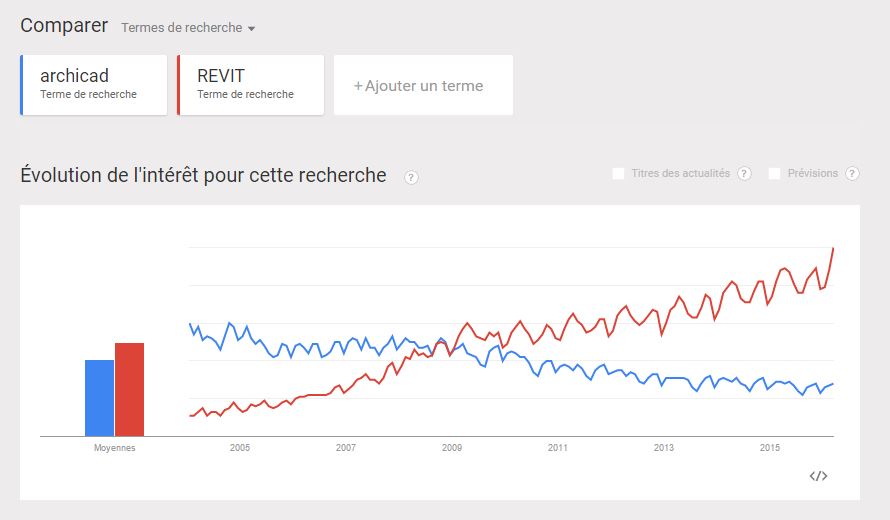890x520 pixels.
Task: Click the red REVIT average bar
Action: point(130,390)
